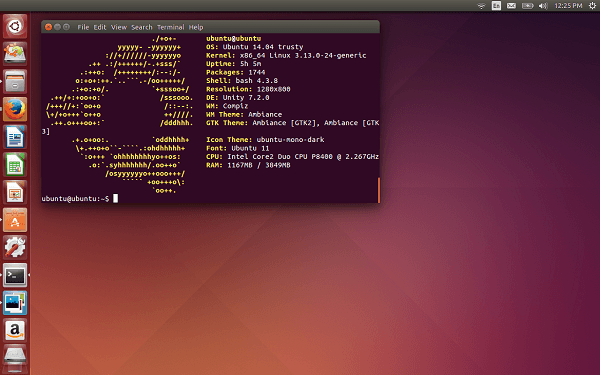Screen dimensions: 600x375
Task: Launch Firefox web browser
Action: 15,109
